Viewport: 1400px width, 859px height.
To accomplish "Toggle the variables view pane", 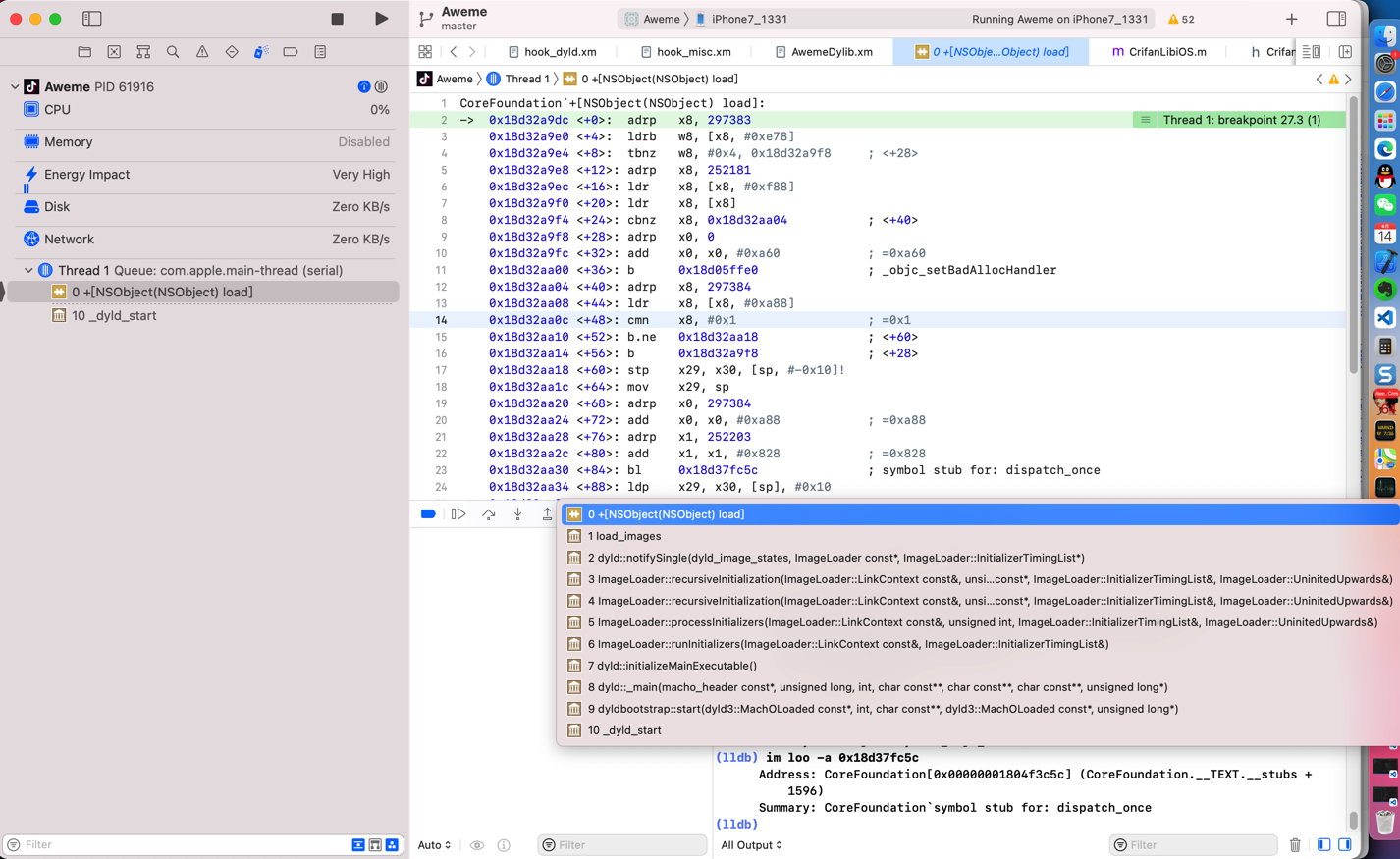I will (x=1323, y=845).
